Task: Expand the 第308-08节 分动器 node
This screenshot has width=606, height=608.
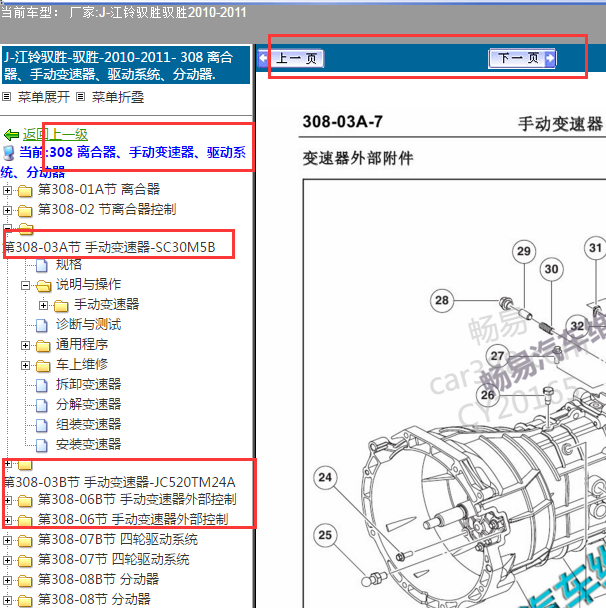Action: coord(7,600)
